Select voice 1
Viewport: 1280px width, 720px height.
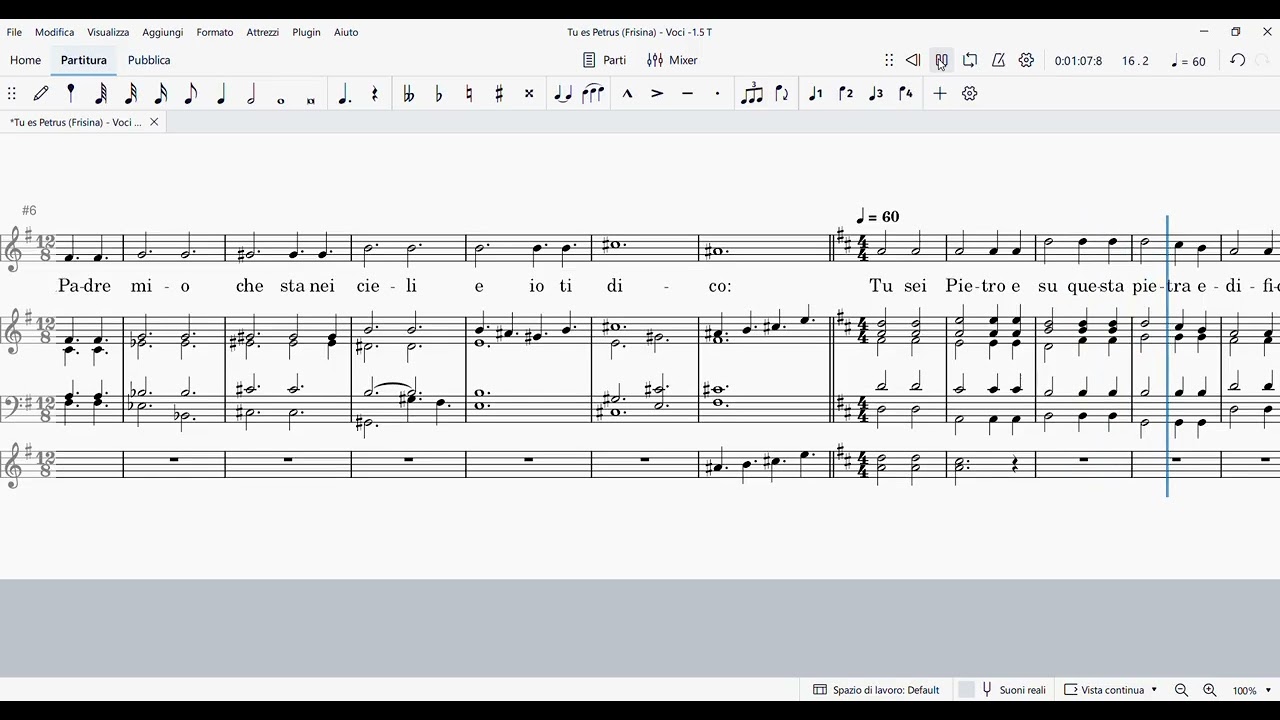pos(816,93)
